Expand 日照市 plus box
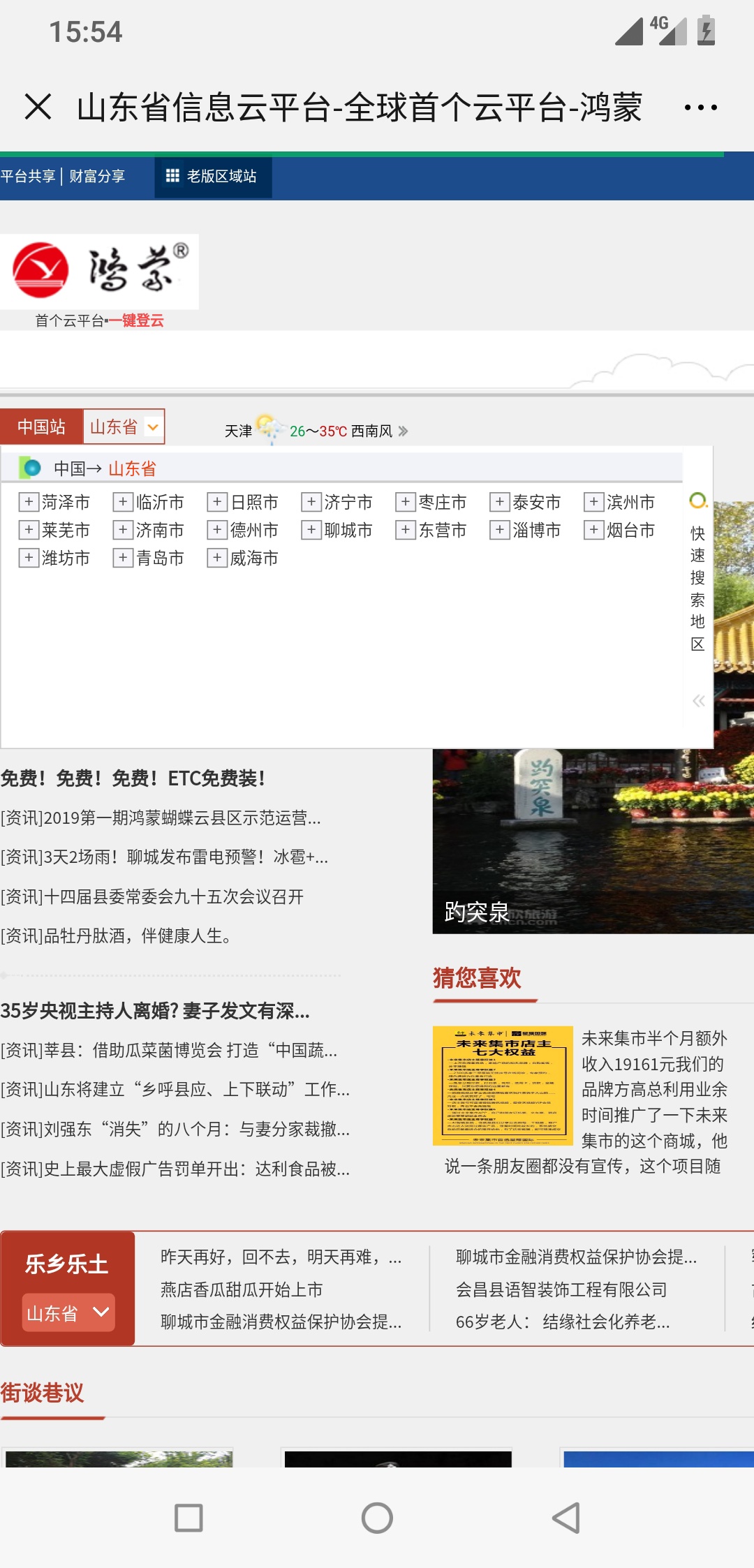This screenshot has height=1568, width=754. click(217, 502)
